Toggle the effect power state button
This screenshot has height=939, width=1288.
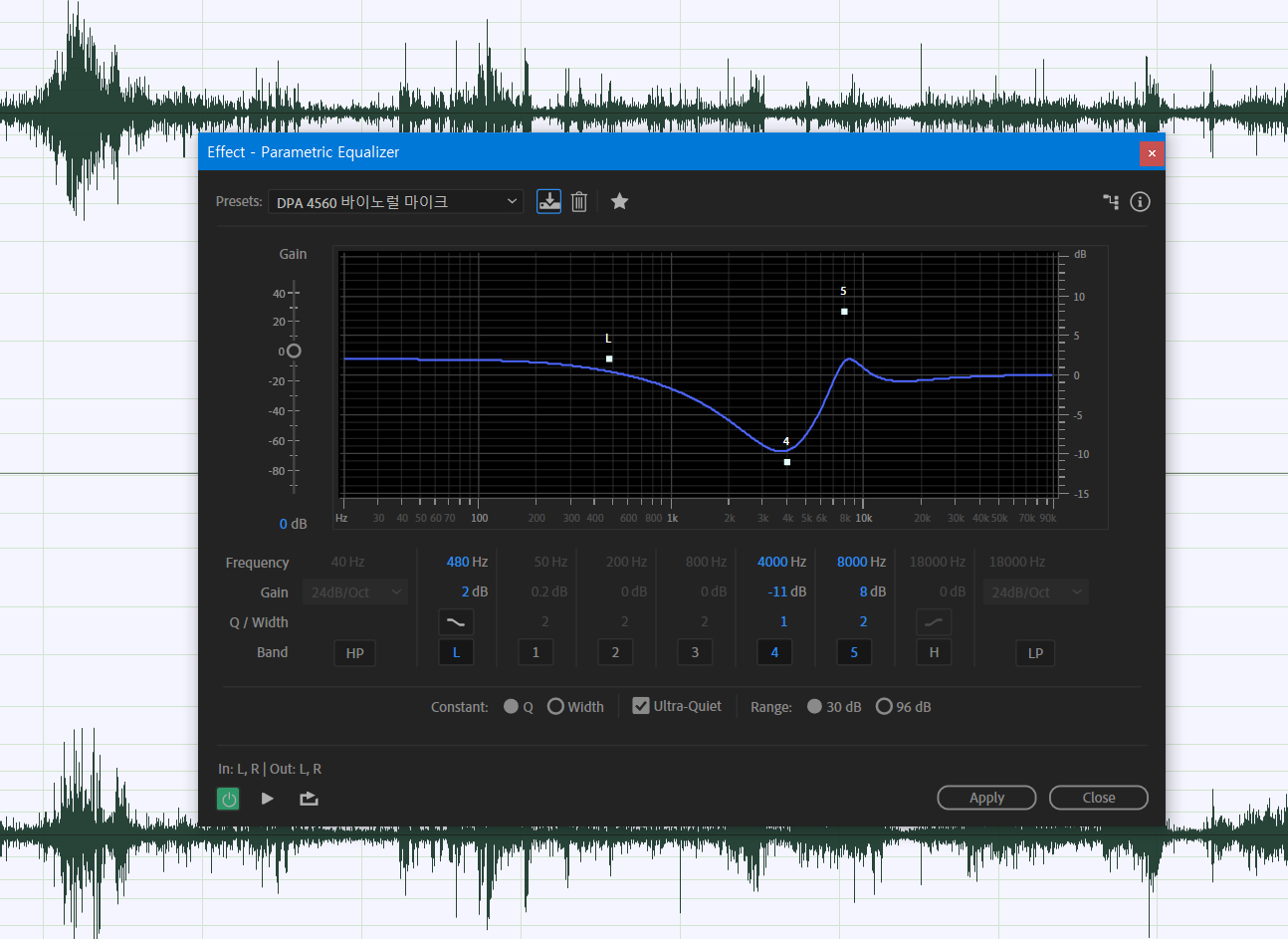click(228, 799)
